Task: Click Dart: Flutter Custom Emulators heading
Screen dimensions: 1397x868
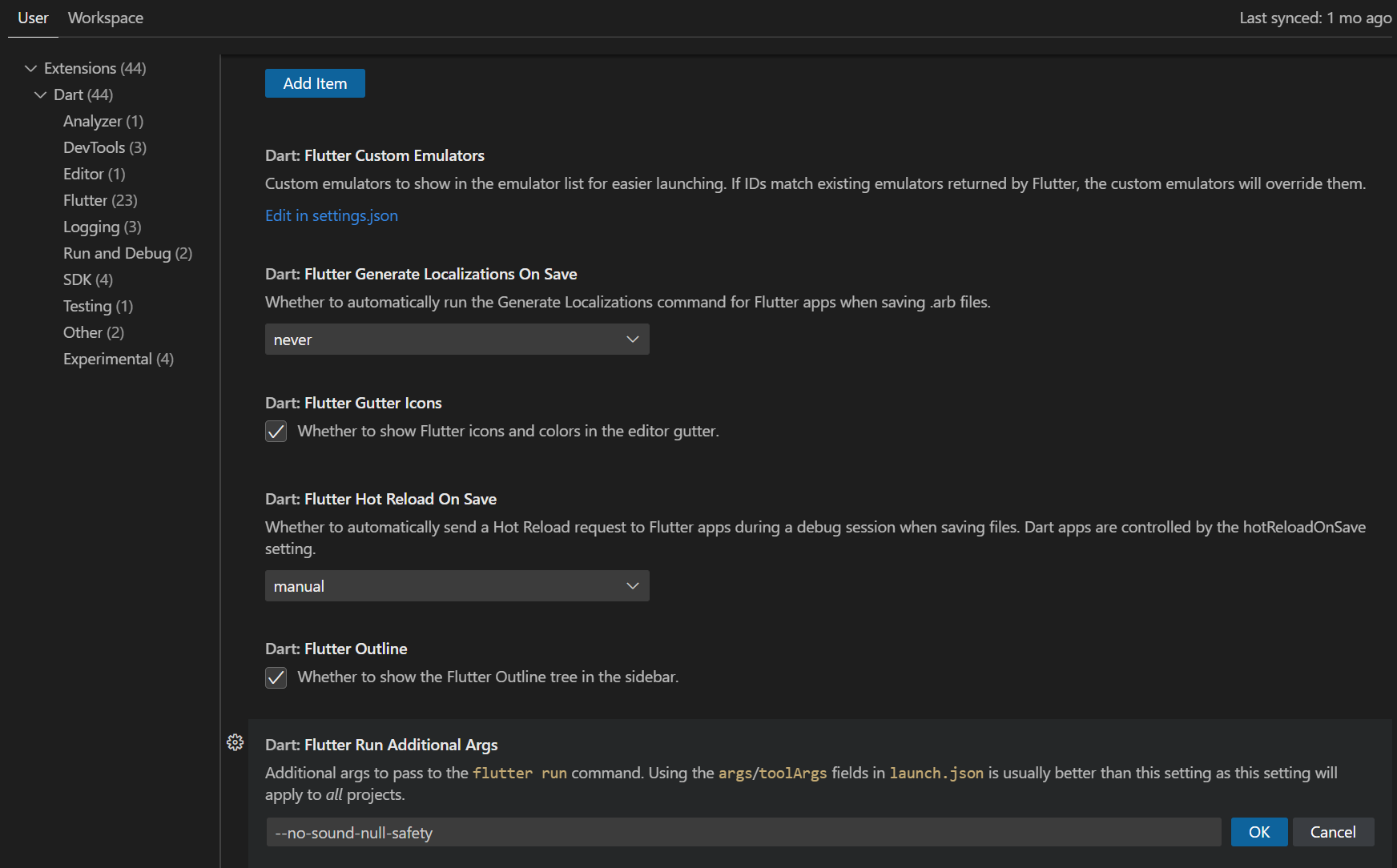Action: click(x=375, y=155)
